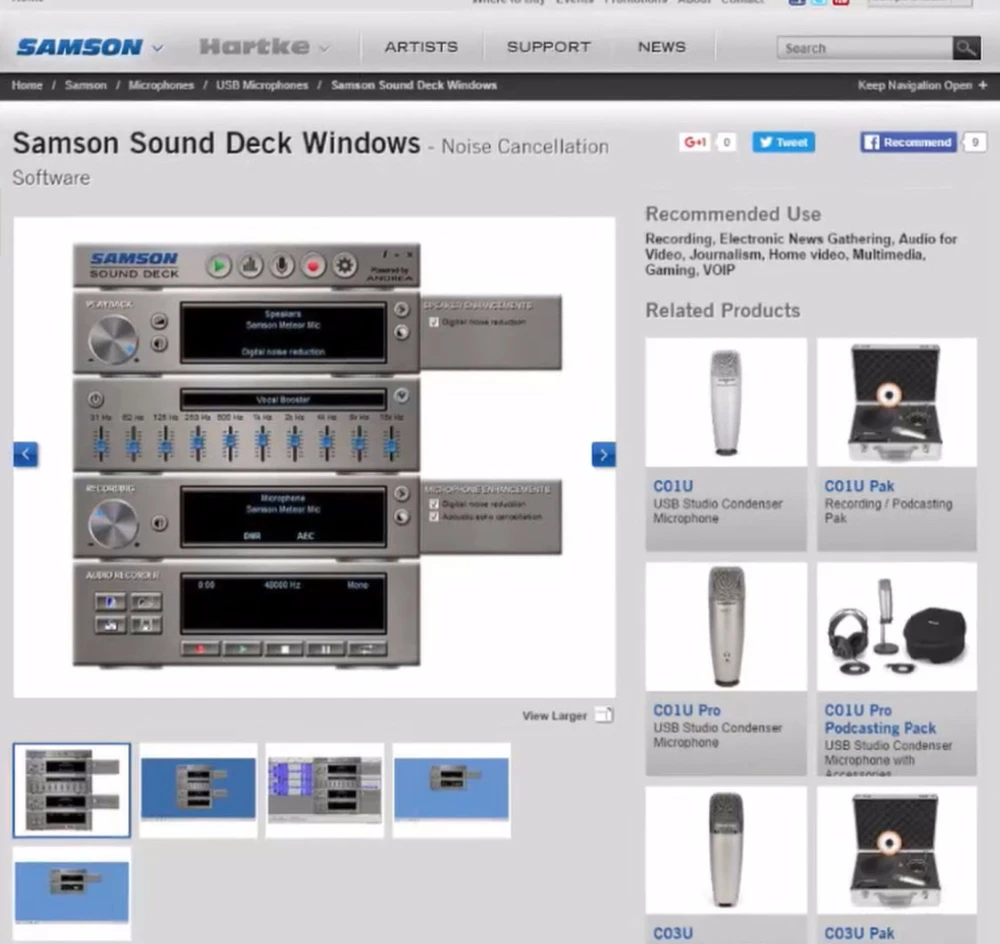Image resolution: width=1000 pixels, height=944 pixels.
Task: Click the Tweet button
Action: [783, 142]
